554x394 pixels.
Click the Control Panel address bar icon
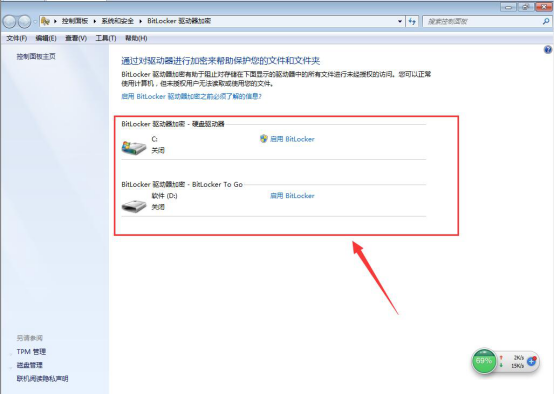click(x=45, y=21)
